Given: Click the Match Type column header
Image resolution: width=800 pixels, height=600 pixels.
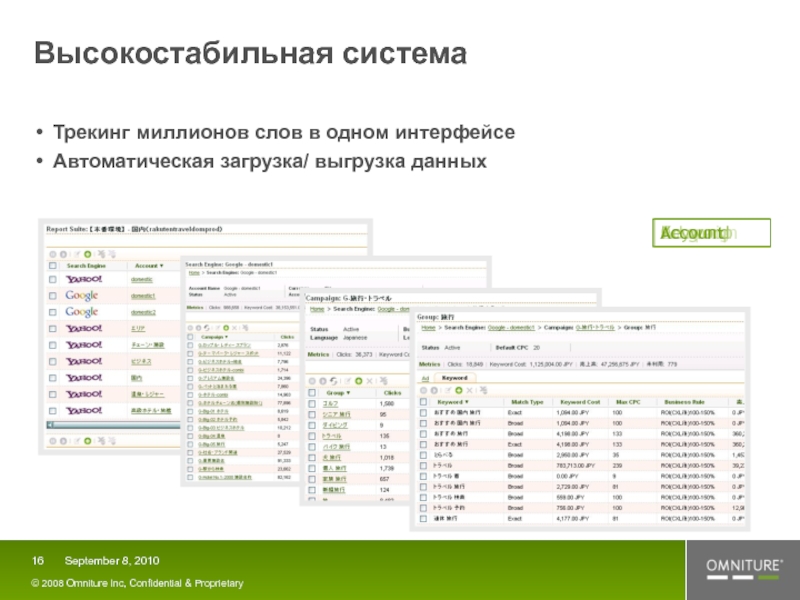Looking at the screenshot, I should [x=527, y=402].
